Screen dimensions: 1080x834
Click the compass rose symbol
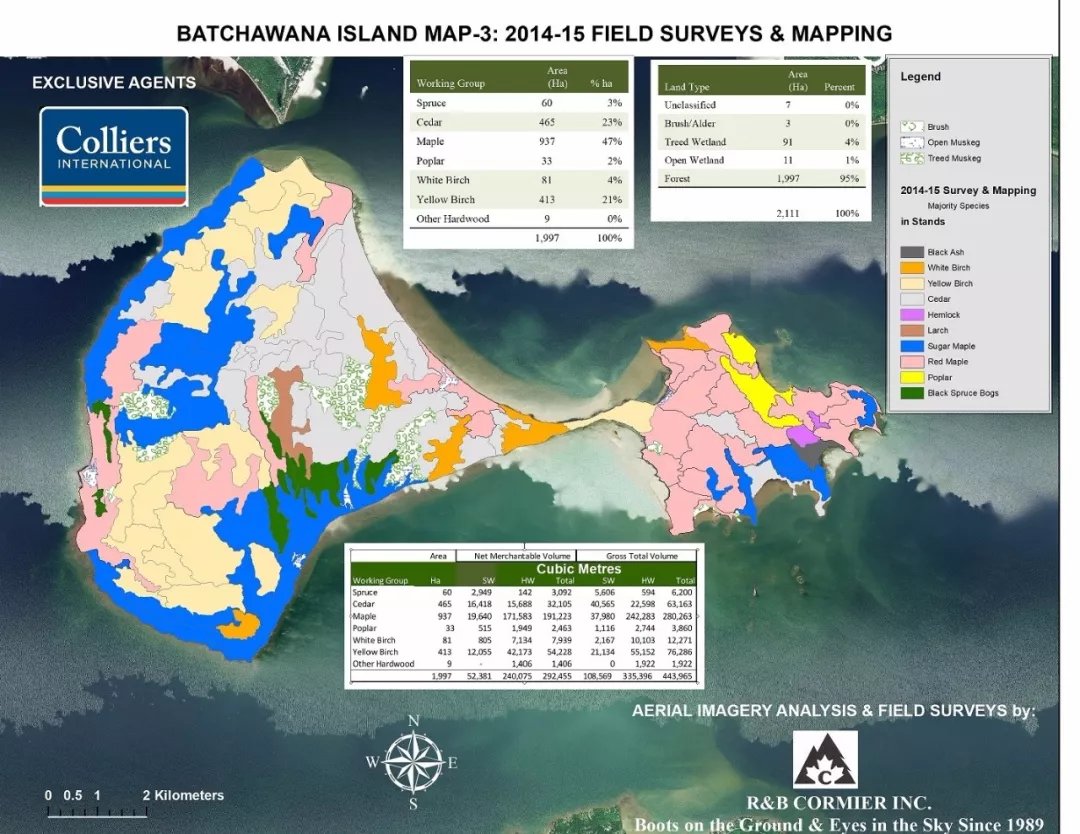pos(413,762)
